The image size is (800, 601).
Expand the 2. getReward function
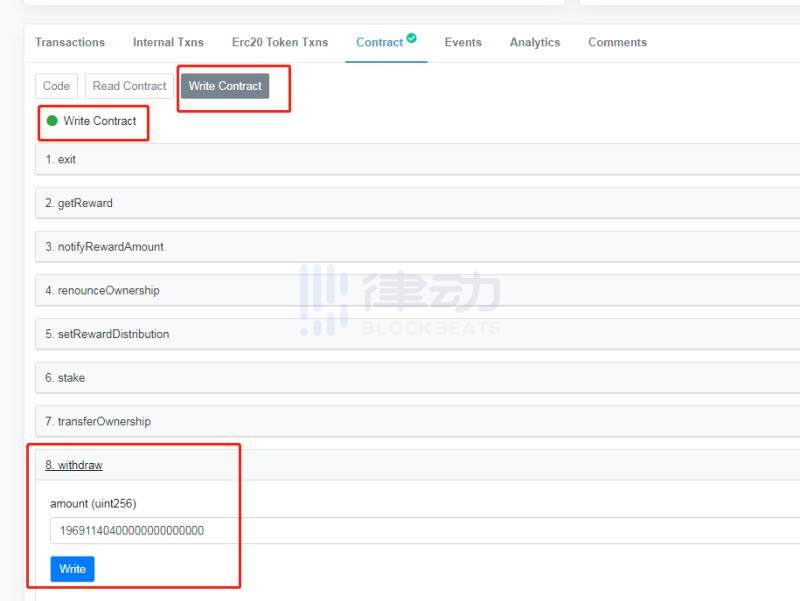(417, 203)
